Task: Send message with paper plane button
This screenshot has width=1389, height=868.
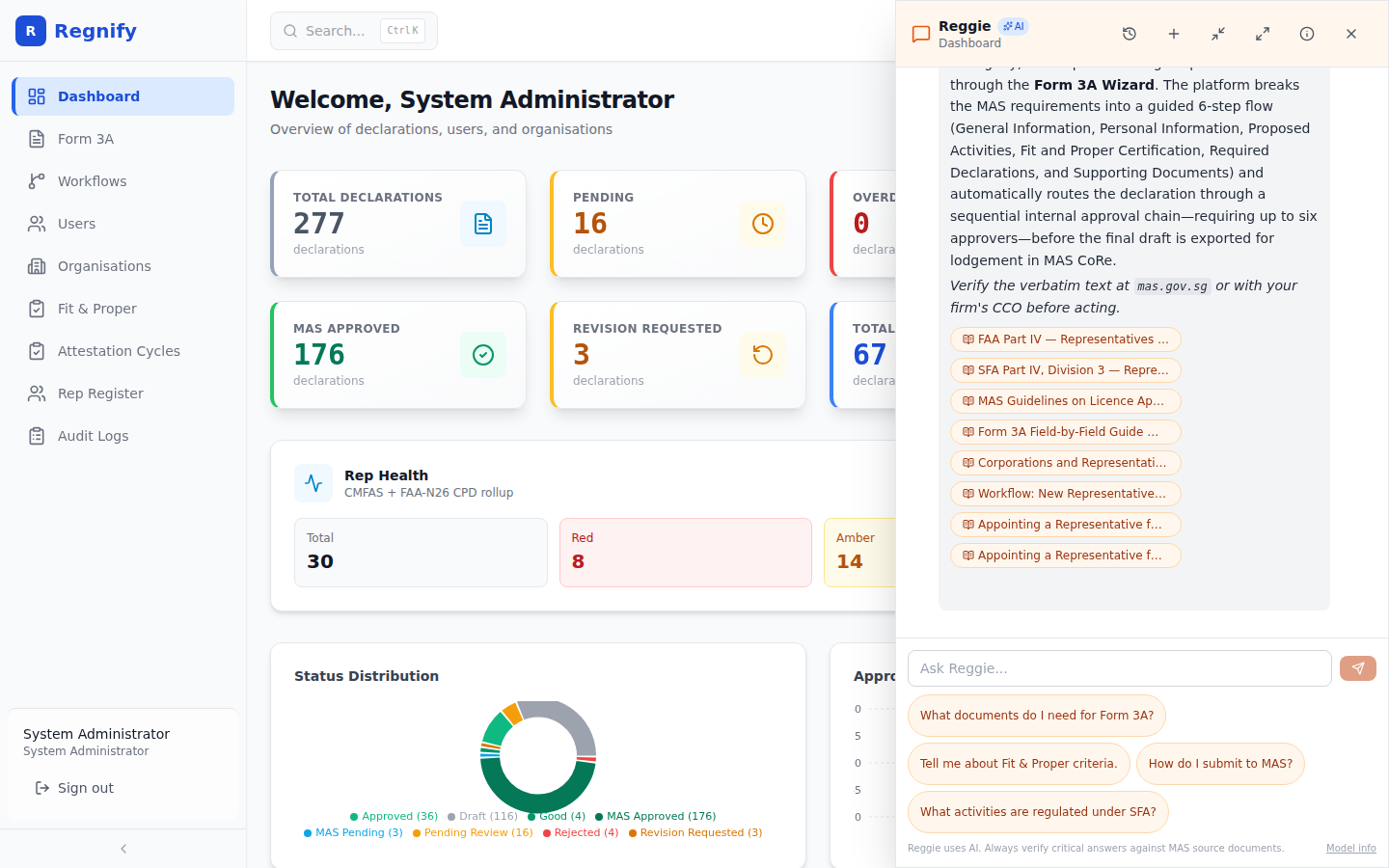Action: click(1358, 668)
